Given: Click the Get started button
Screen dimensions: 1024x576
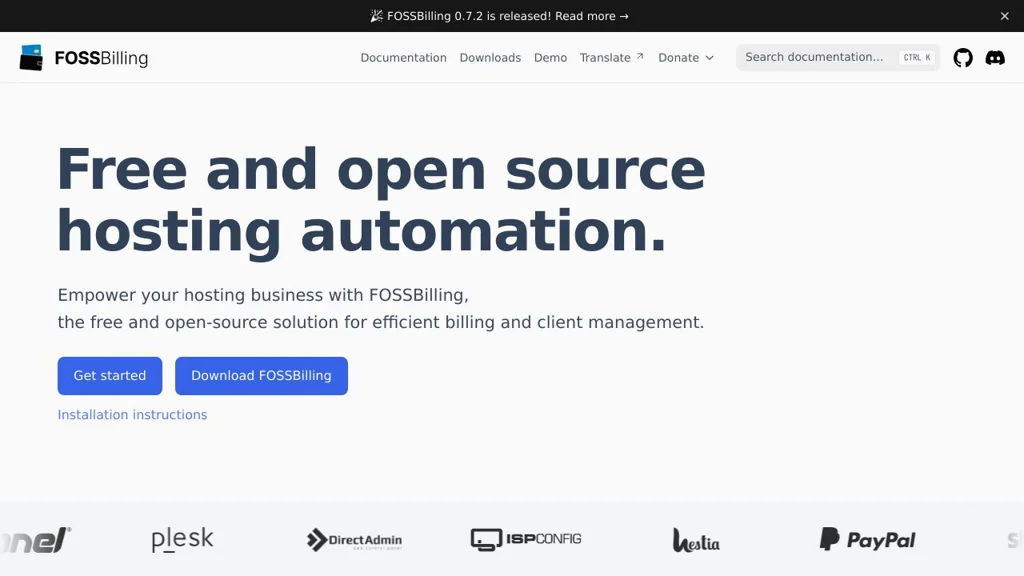Looking at the screenshot, I should (110, 376).
